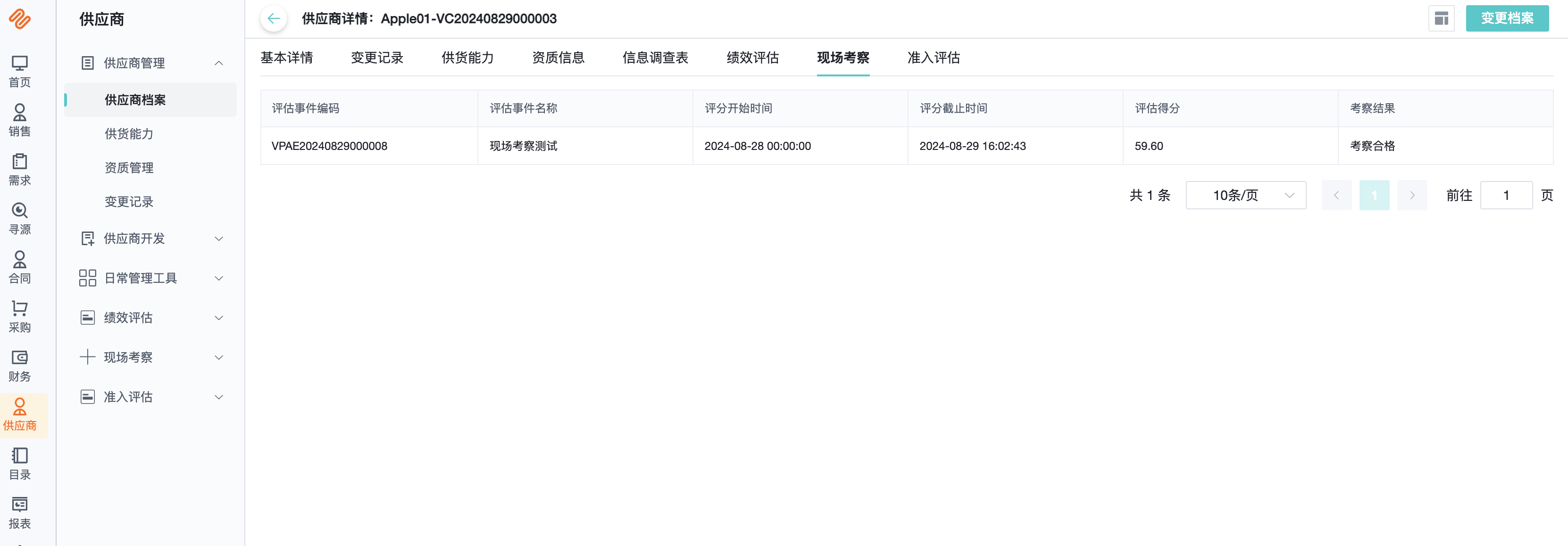Expand the 日常管理工具 menu chevron
1568x546 pixels.
219,278
